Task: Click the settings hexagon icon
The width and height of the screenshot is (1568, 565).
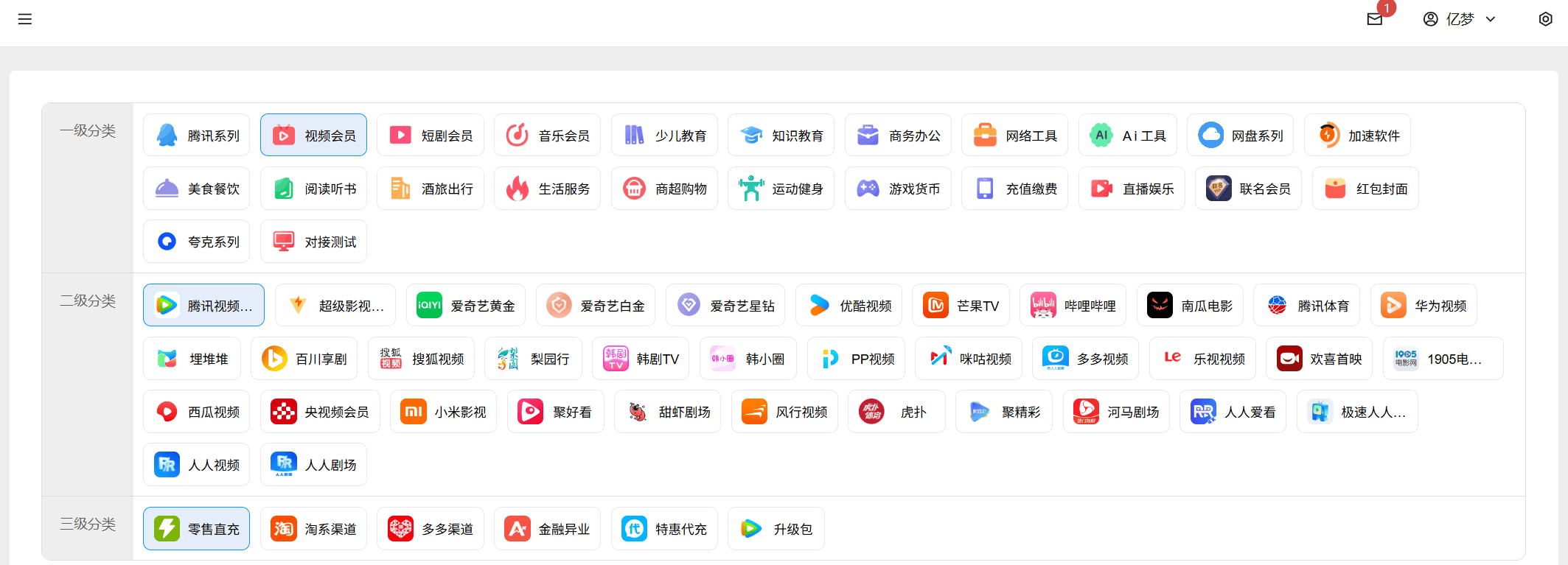Action: click(x=1545, y=19)
